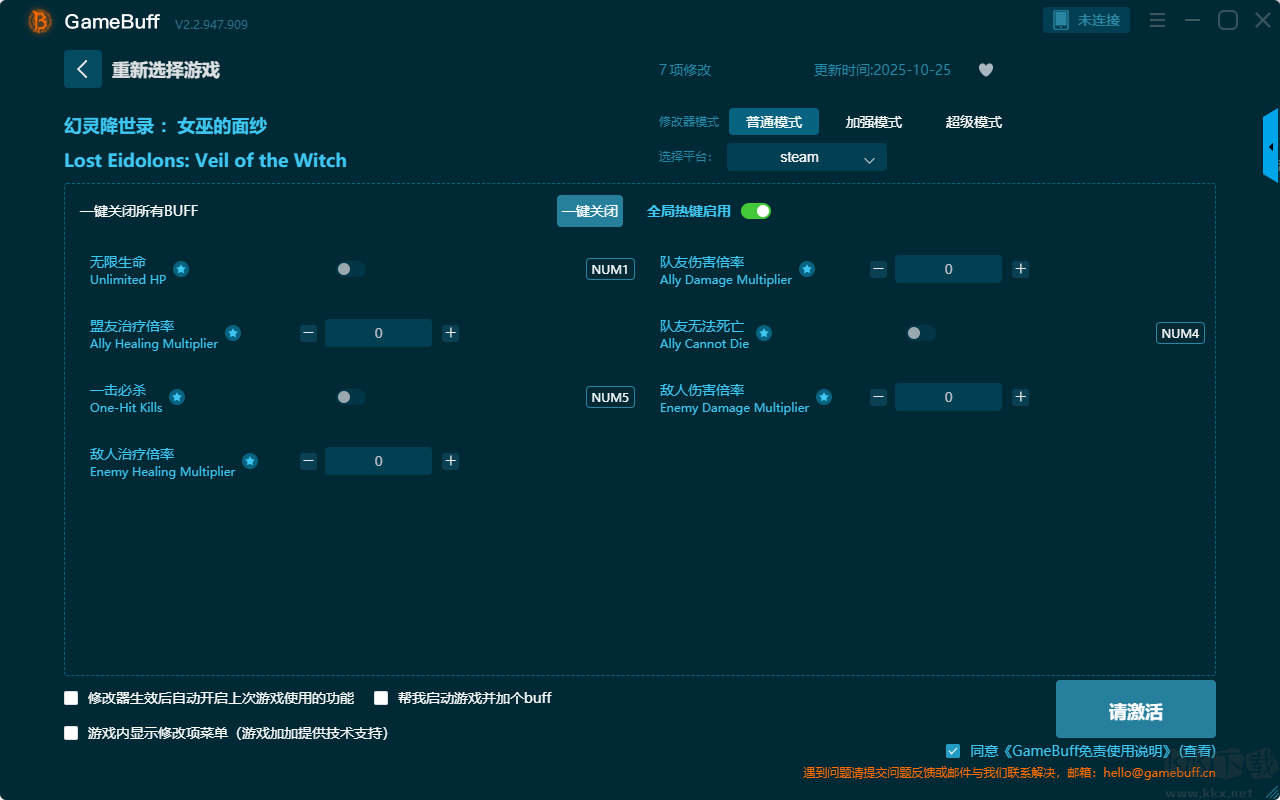Click the Enemy Healing Multiplier value field
Screen dimensions: 1280x800
[x=378, y=461]
